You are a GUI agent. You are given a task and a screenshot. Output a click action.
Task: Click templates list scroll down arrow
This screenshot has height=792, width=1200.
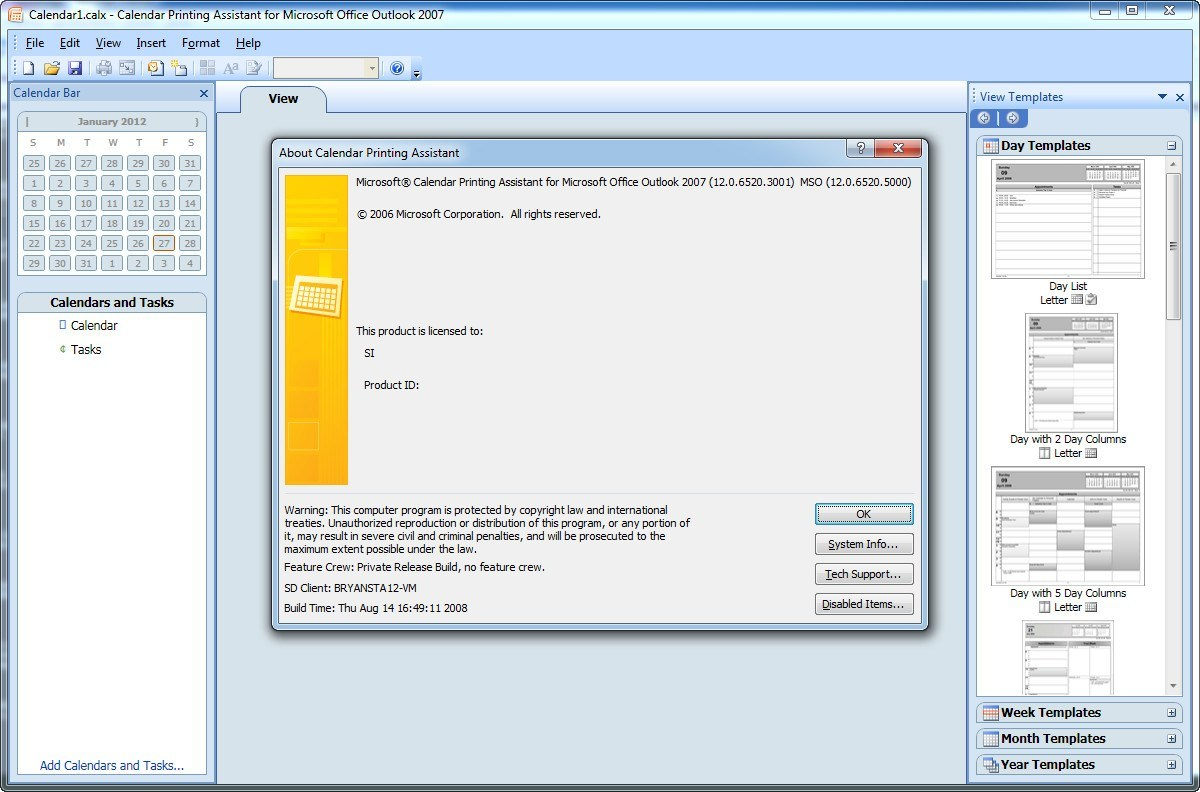click(1174, 687)
